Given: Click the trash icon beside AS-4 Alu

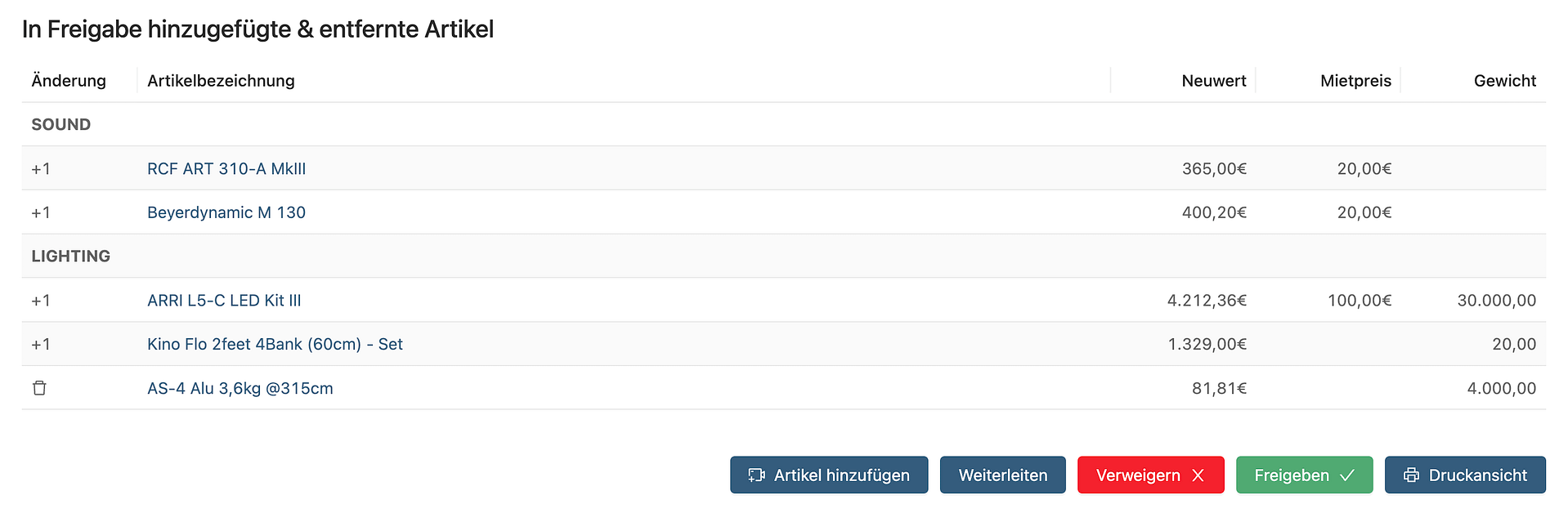Looking at the screenshot, I should pos(39,388).
